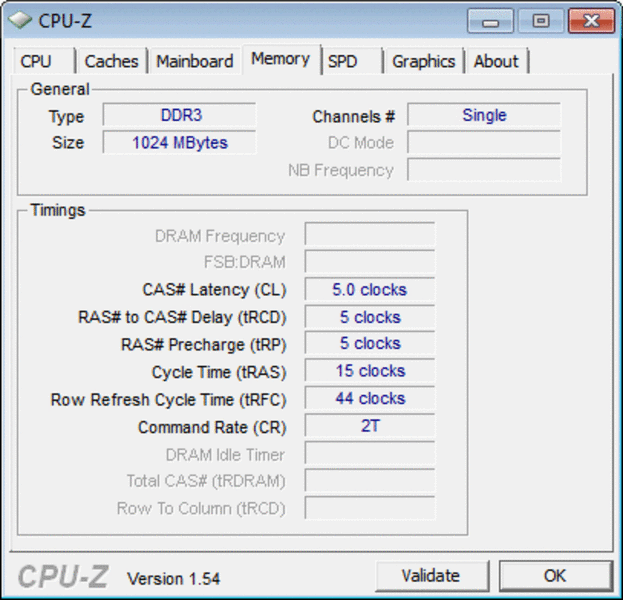
Task: Go to the Mainboard tab
Action: click(195, 61)
